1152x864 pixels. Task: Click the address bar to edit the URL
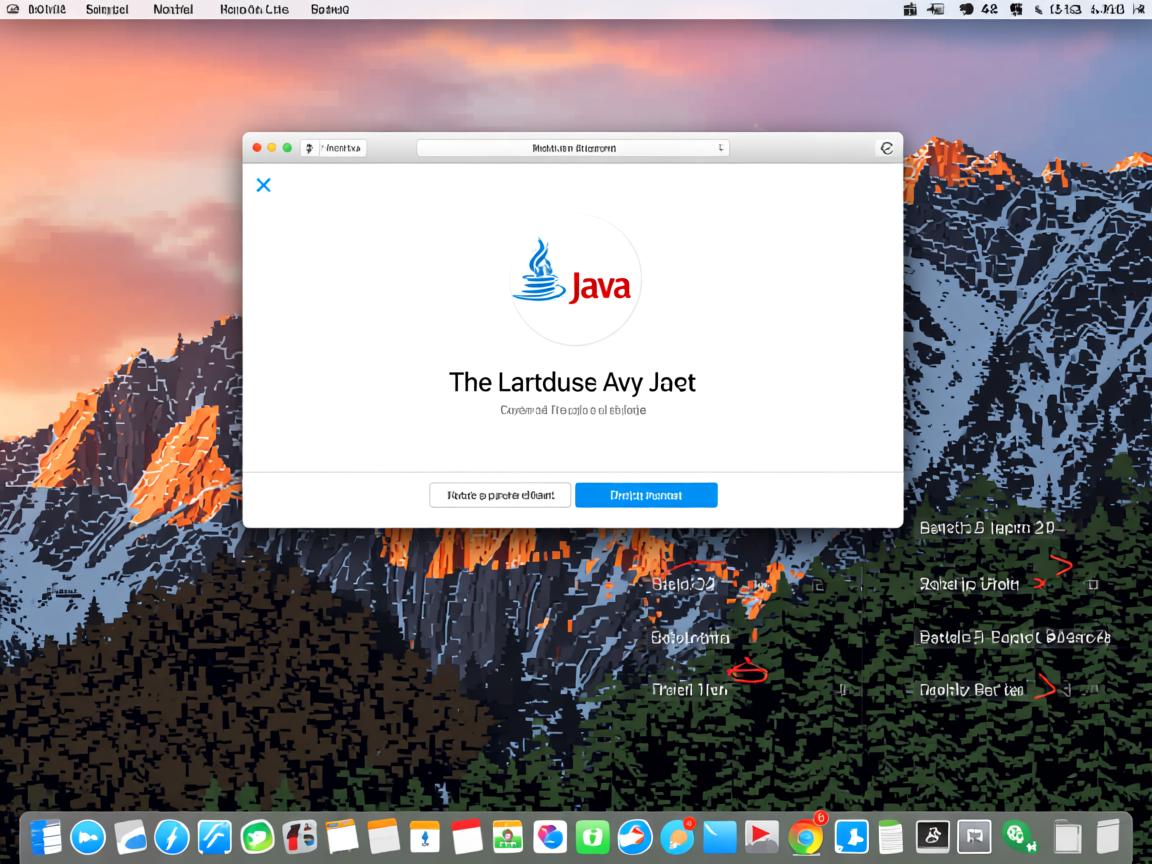572,147
